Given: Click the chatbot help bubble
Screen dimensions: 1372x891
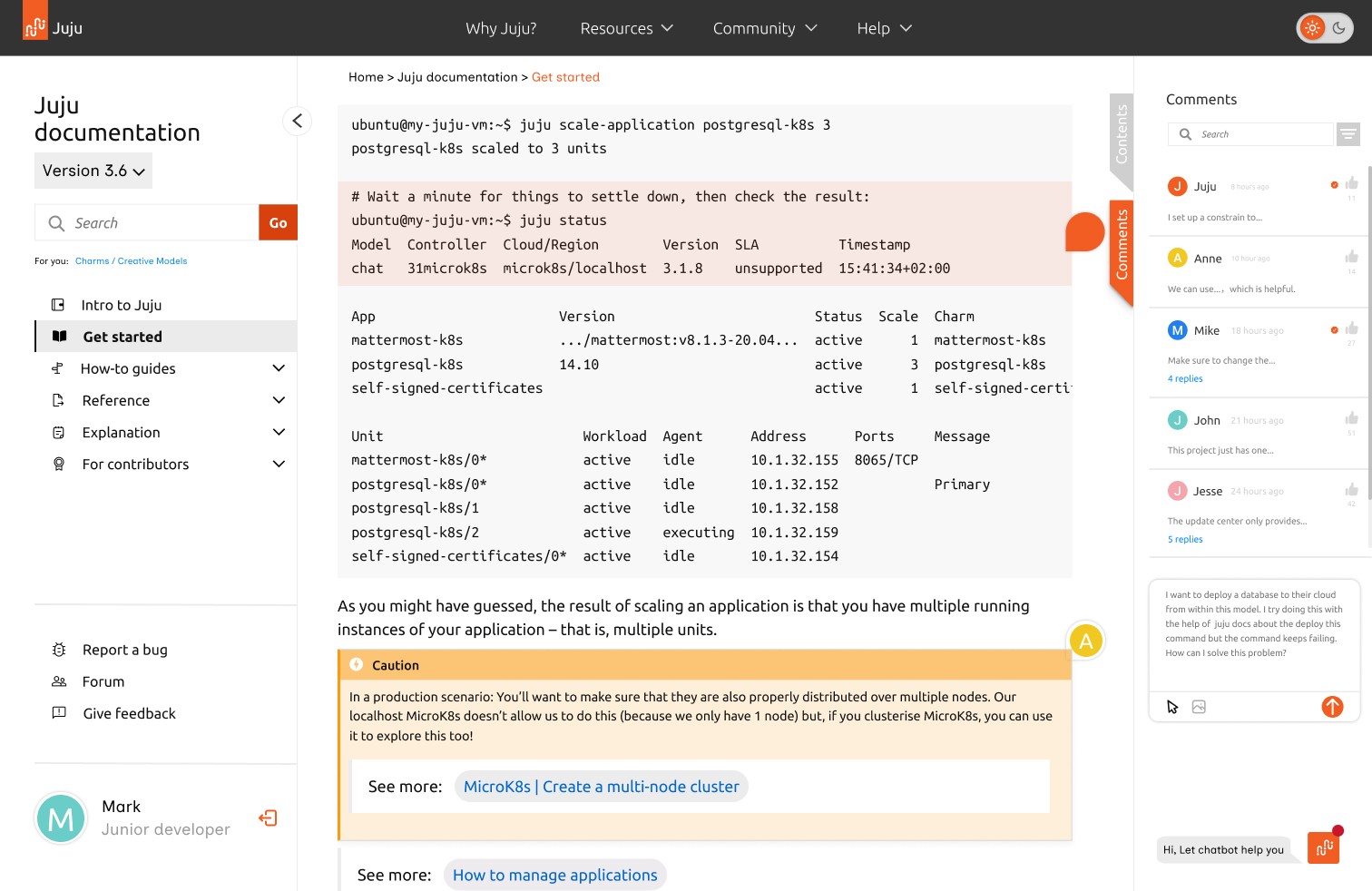Looking at the screenshot, I should pyautogui.click(x=1223, y=850).
